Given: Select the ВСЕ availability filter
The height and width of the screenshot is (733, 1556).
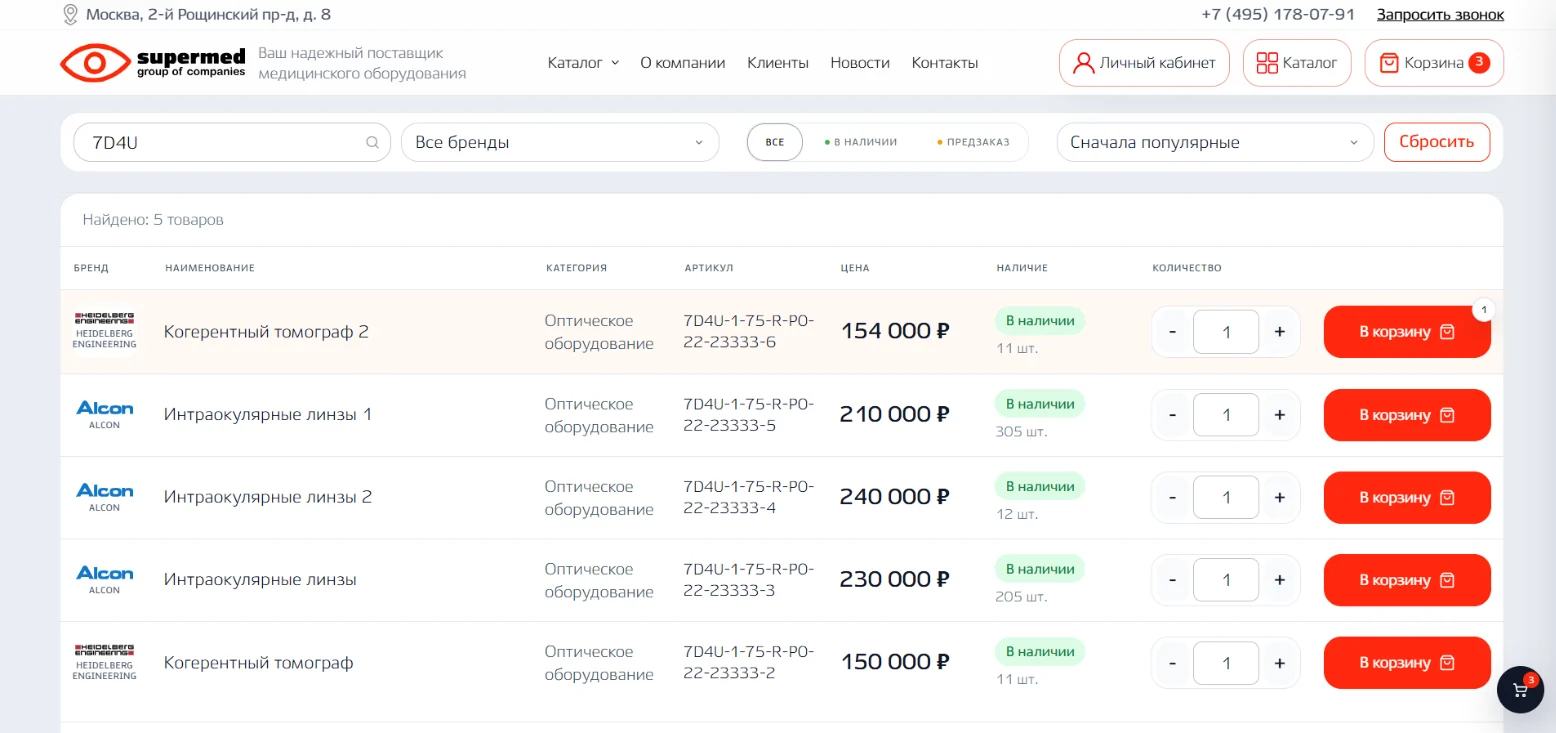Looking at the screenshot, I should click(x=775, y=142).
